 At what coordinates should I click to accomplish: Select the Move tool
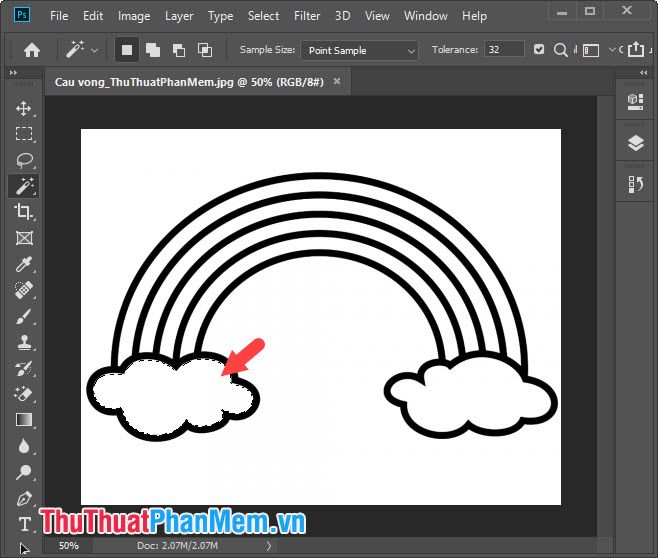click(24, 108)
